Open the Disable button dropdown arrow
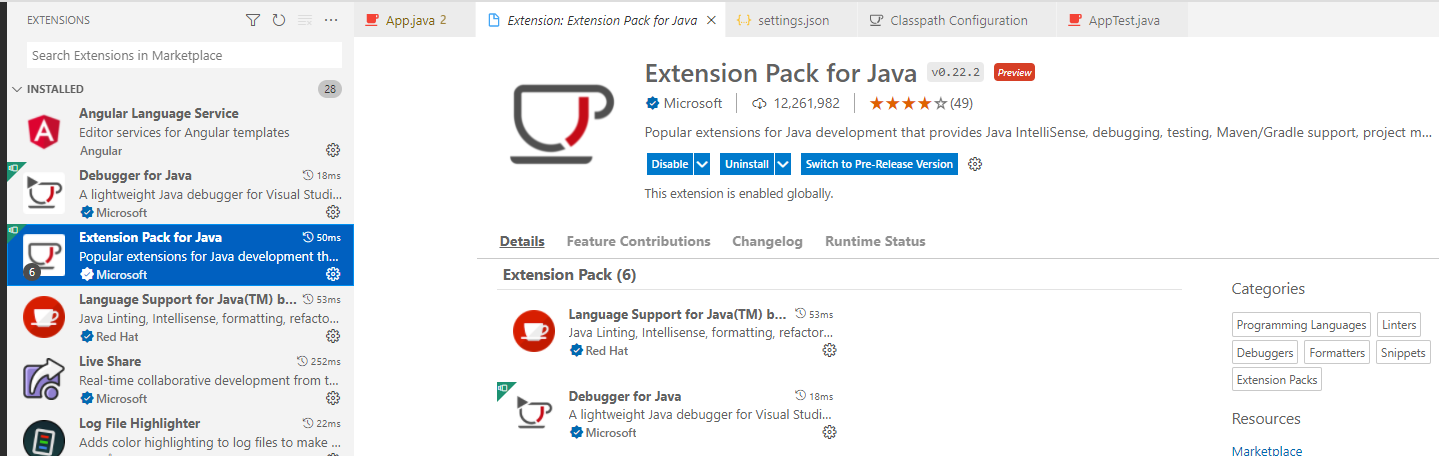 click(702, 164)
